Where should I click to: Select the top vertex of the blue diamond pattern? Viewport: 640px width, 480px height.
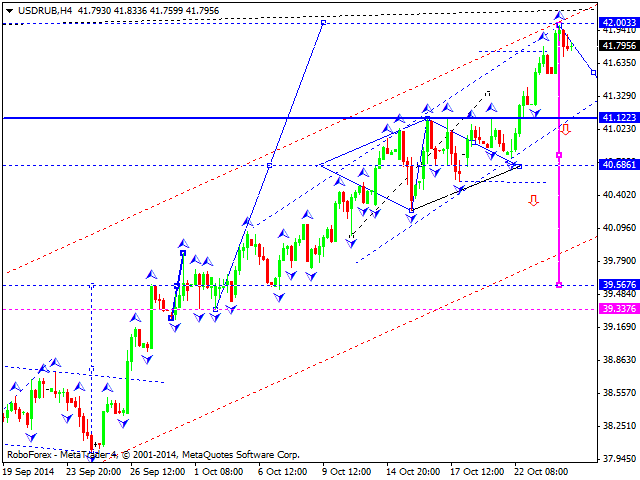pyautogui.click(x=427, y=119)
